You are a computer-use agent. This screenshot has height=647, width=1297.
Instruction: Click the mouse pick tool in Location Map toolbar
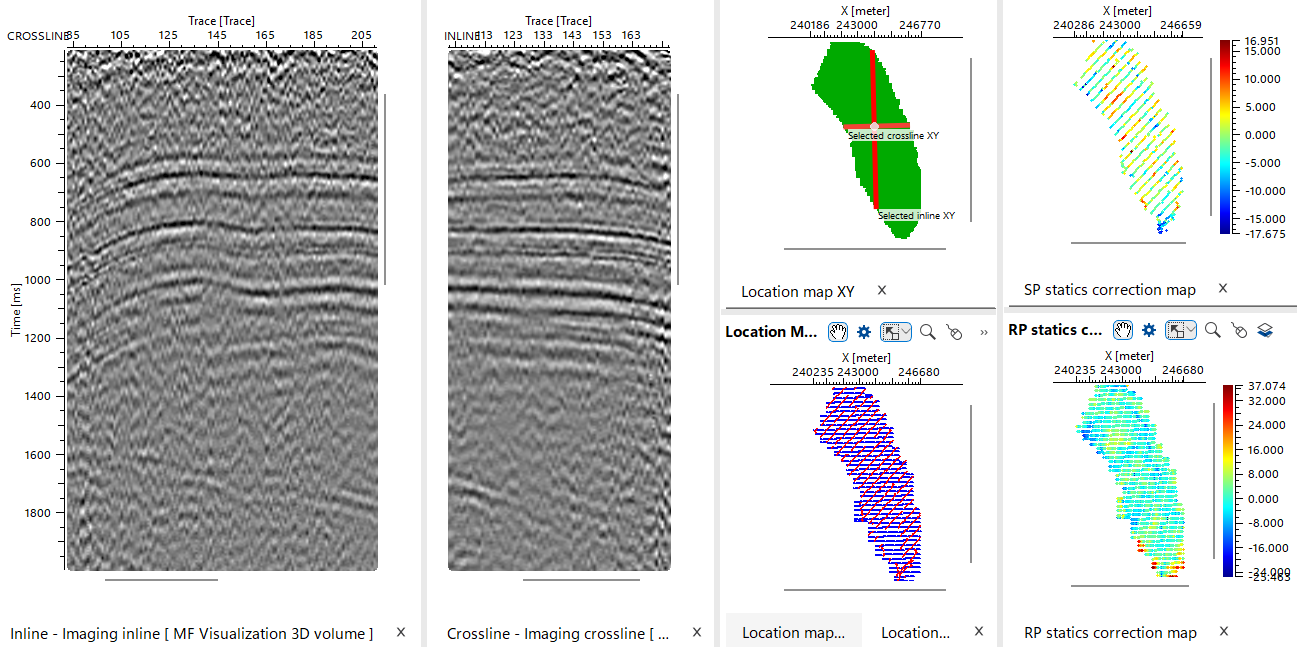tap(954, 331)
